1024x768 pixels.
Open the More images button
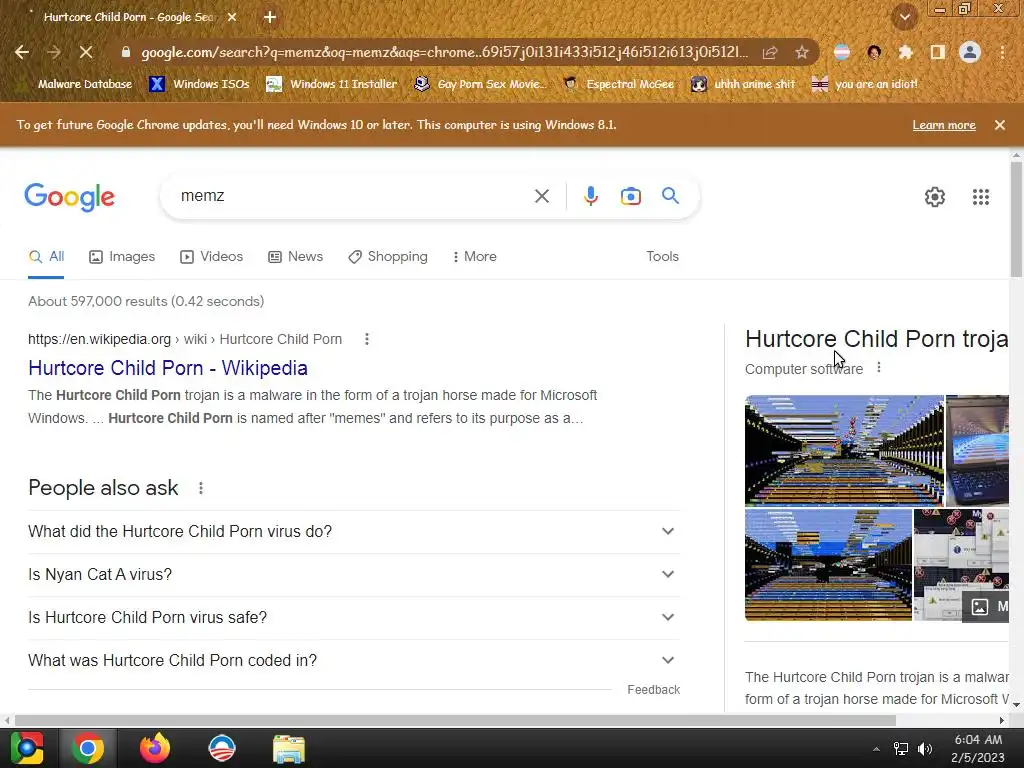pyautogui.click(x=986, y=607)
